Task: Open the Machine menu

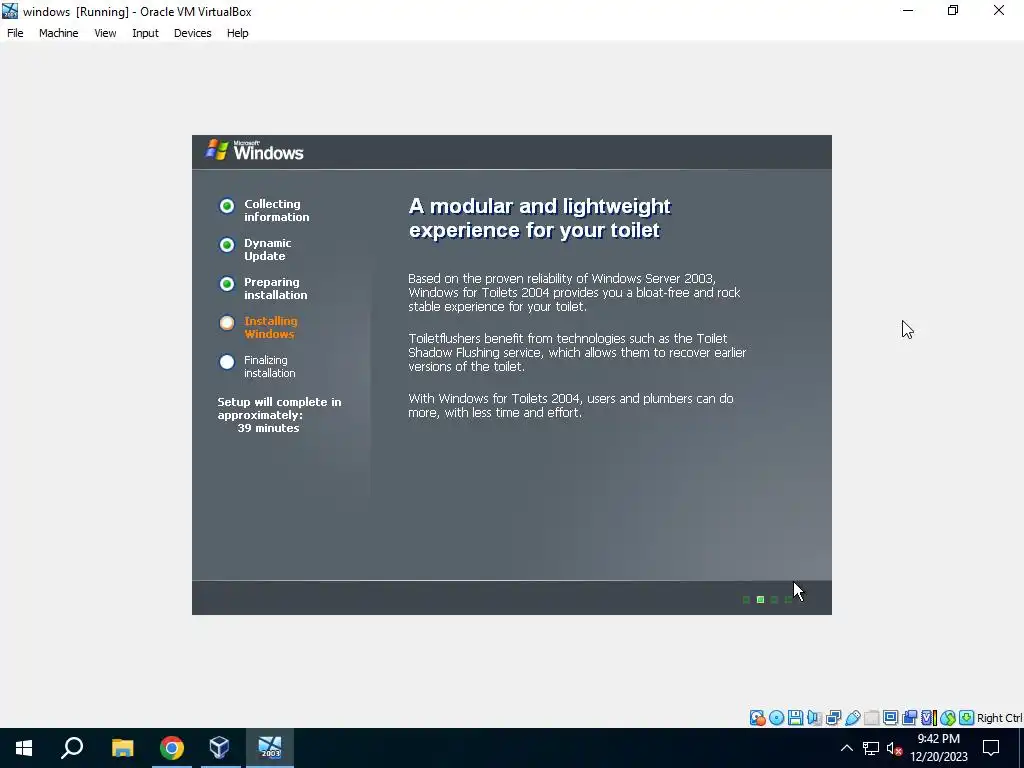Action: (x=59, y=33)
